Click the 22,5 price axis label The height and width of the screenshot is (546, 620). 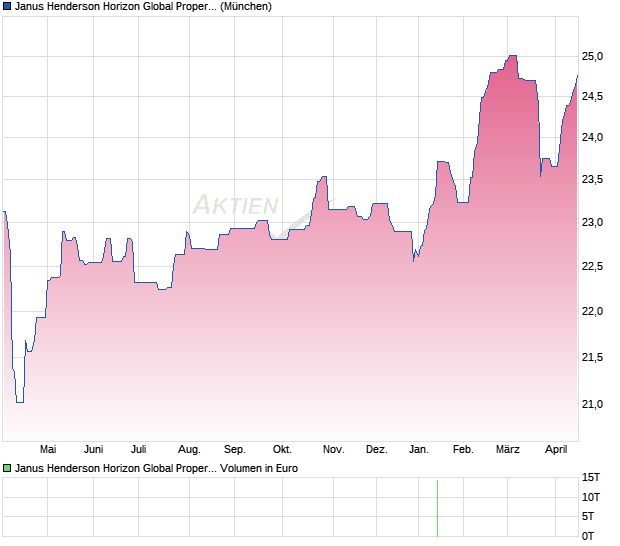[592, 266]
